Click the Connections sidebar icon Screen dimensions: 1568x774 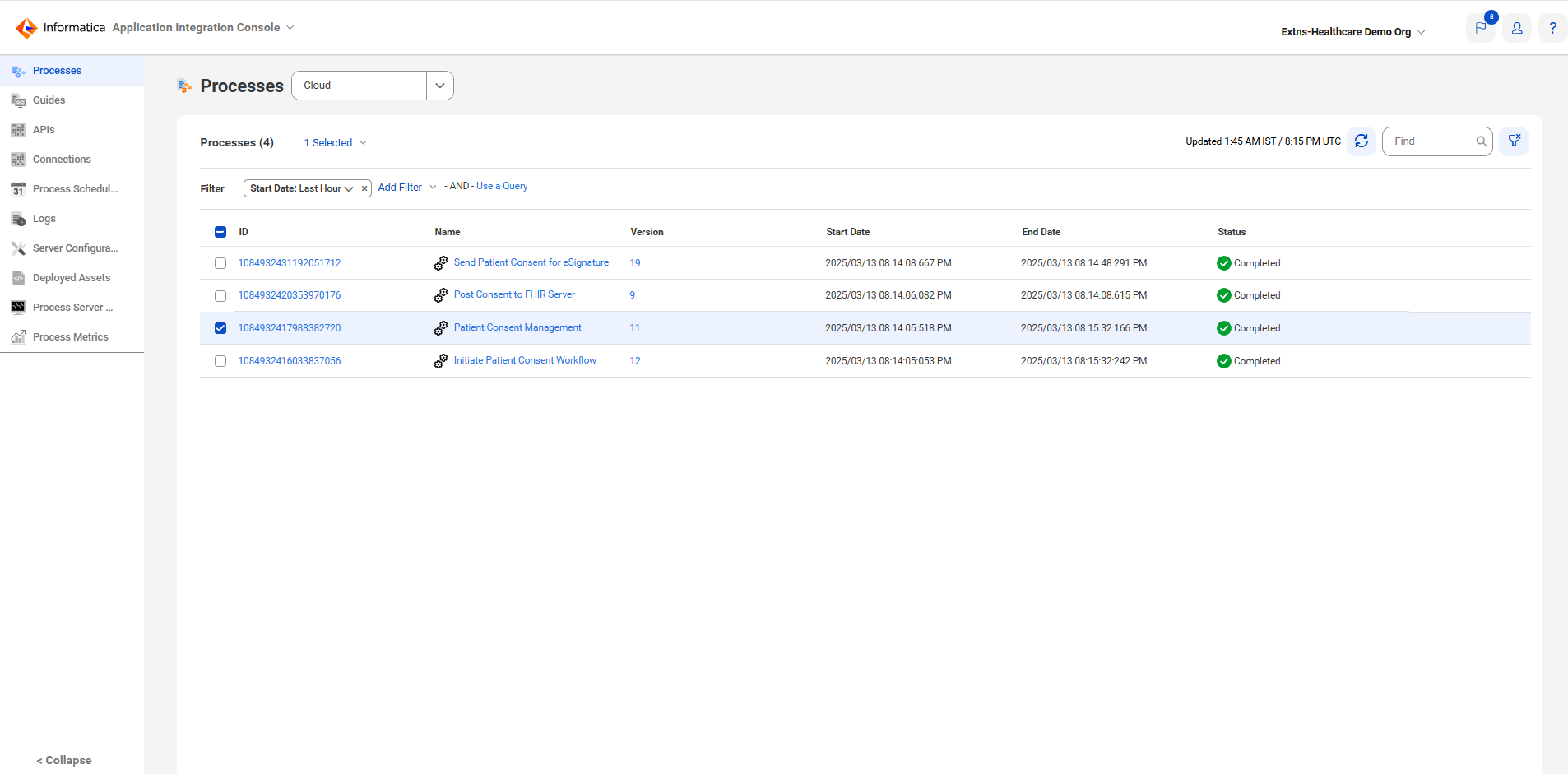click(18, 160)
